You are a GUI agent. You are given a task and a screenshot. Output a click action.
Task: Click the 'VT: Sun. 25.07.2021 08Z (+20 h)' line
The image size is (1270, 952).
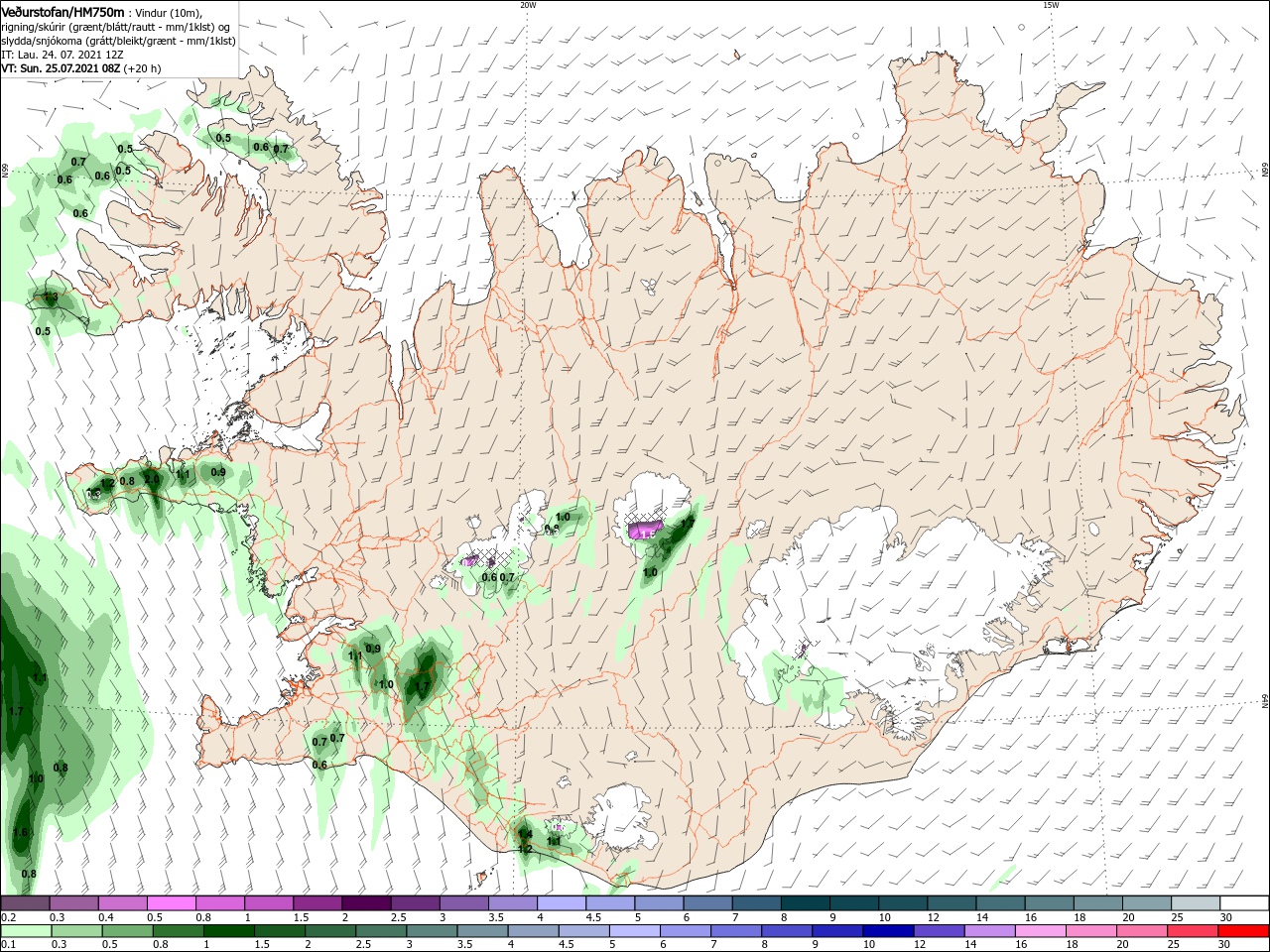click(x=80, y=68)
